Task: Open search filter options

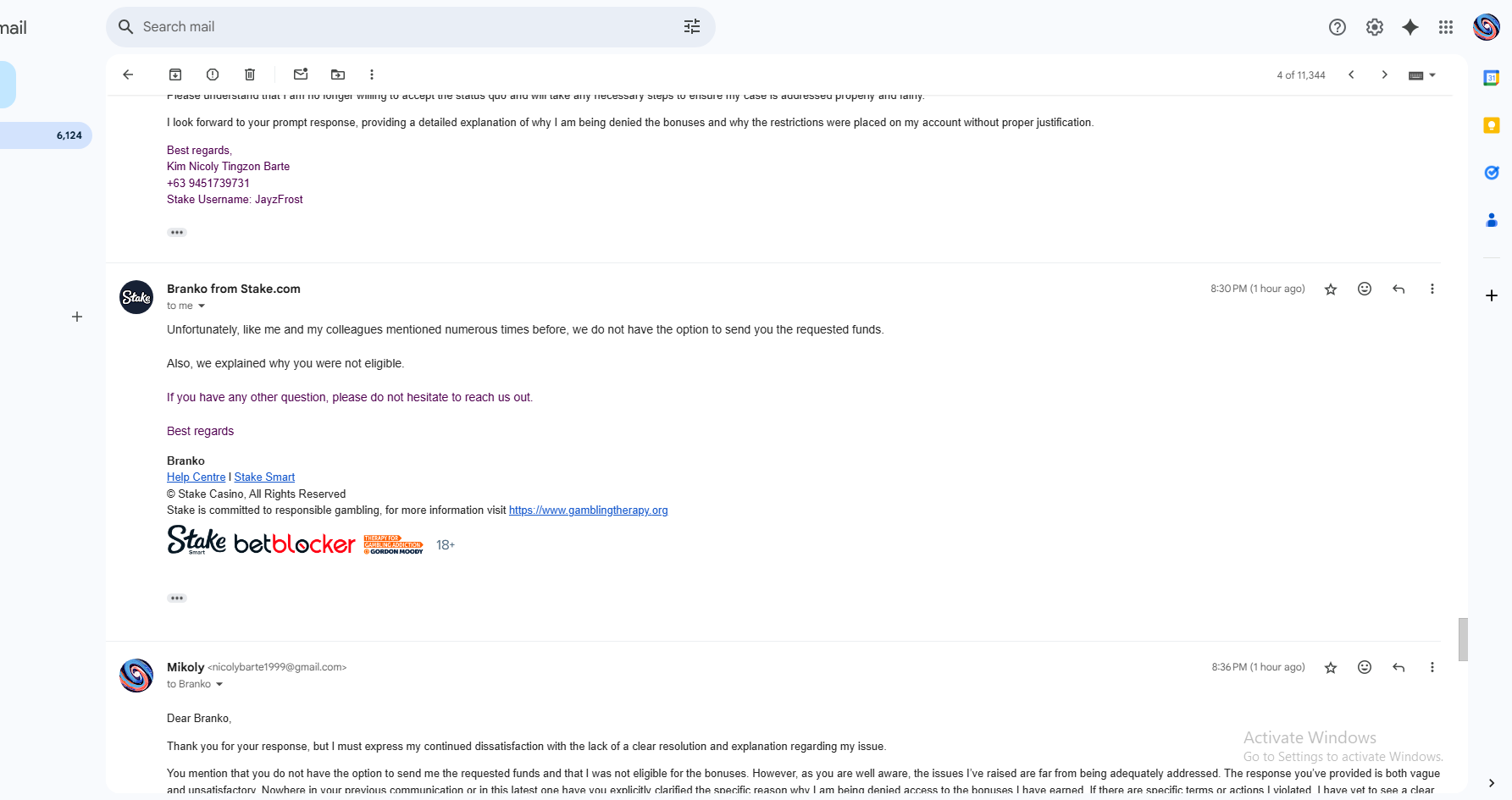Action: (x=692, y=27)
